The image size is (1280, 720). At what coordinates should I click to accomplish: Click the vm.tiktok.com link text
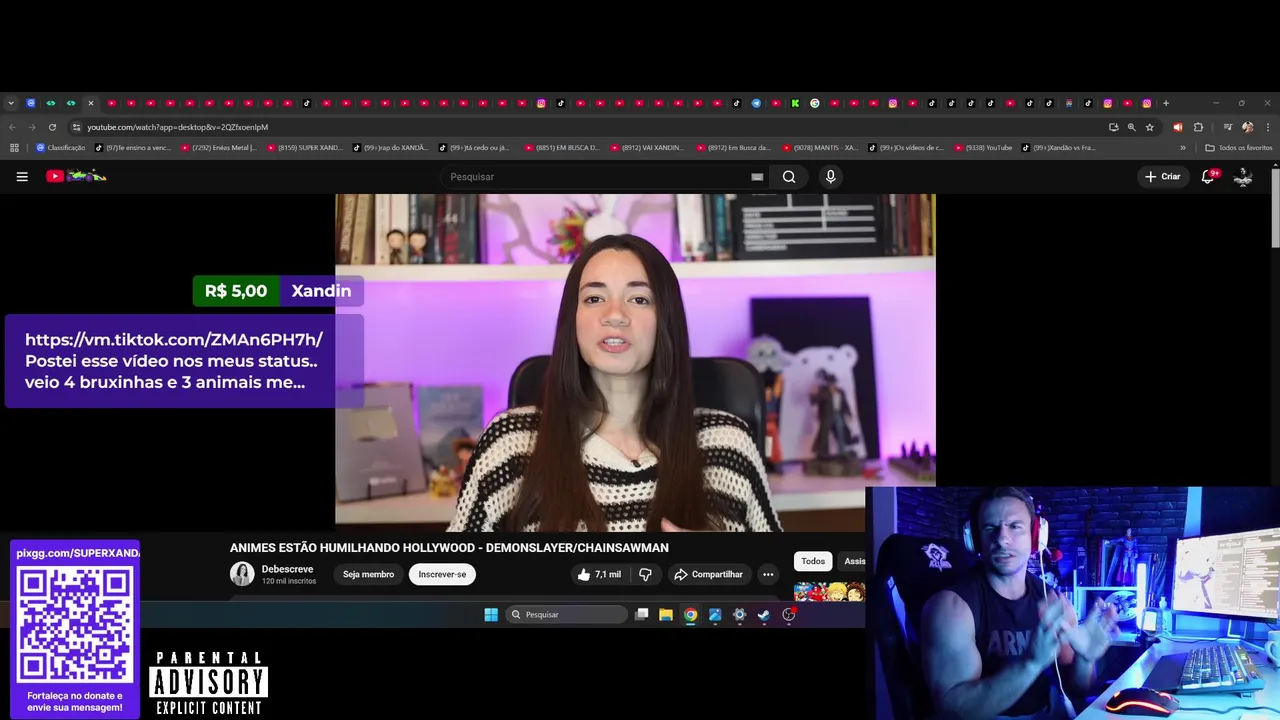pos(174,339)
